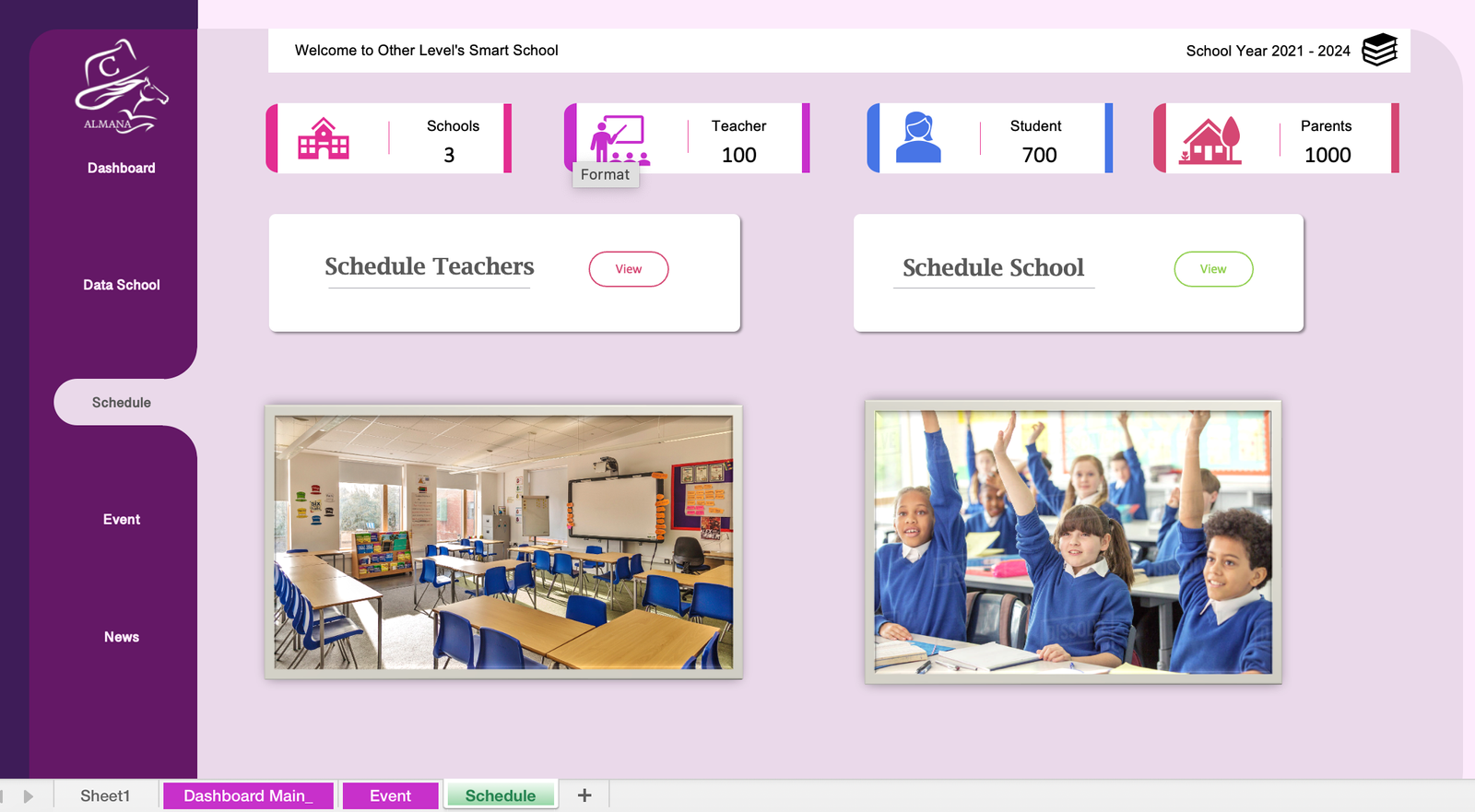
Task: Open Dashboard from the sidebar
Action: coord(122,168)
